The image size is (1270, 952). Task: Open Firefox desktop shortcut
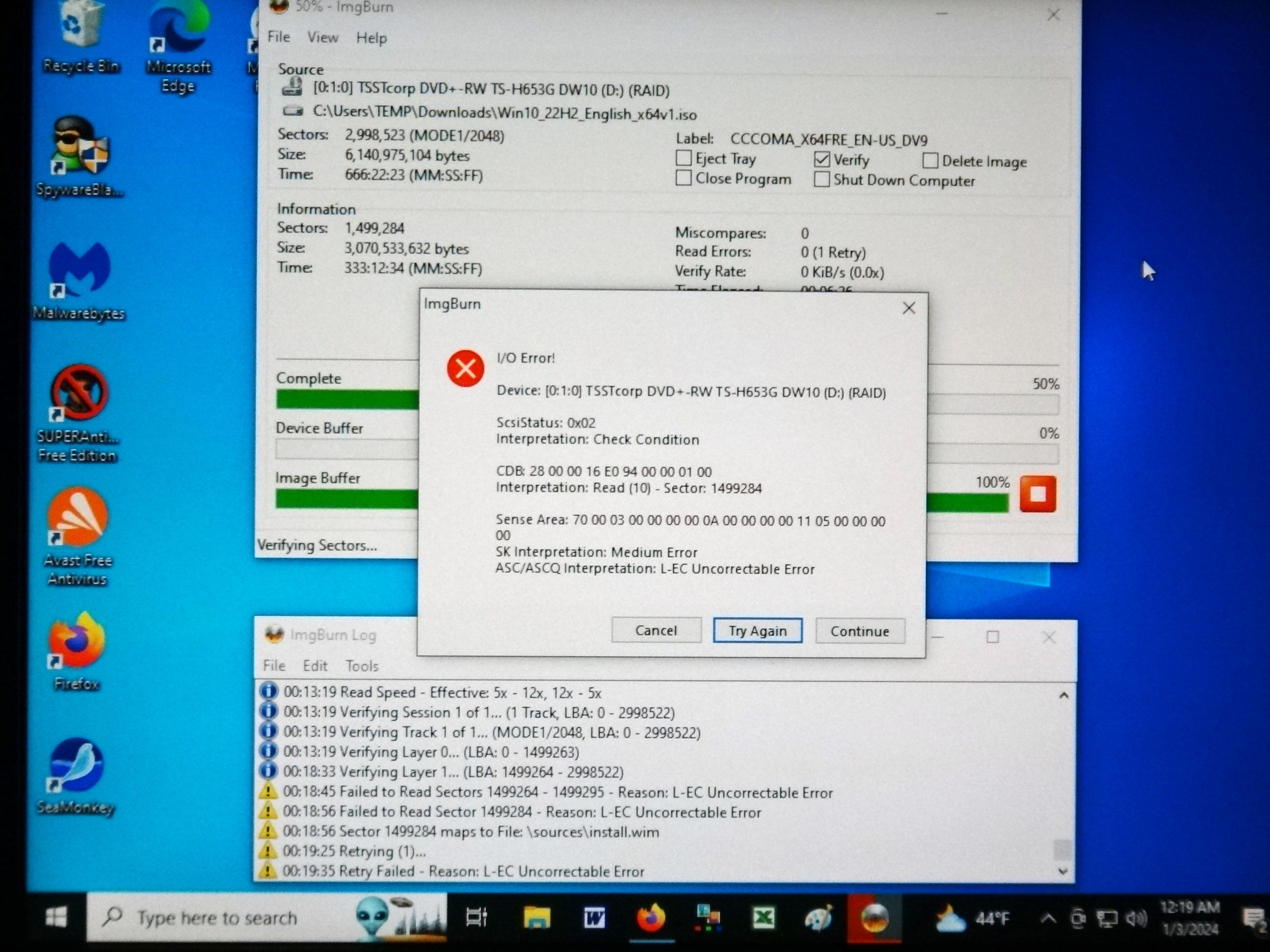tap(77, 651)
